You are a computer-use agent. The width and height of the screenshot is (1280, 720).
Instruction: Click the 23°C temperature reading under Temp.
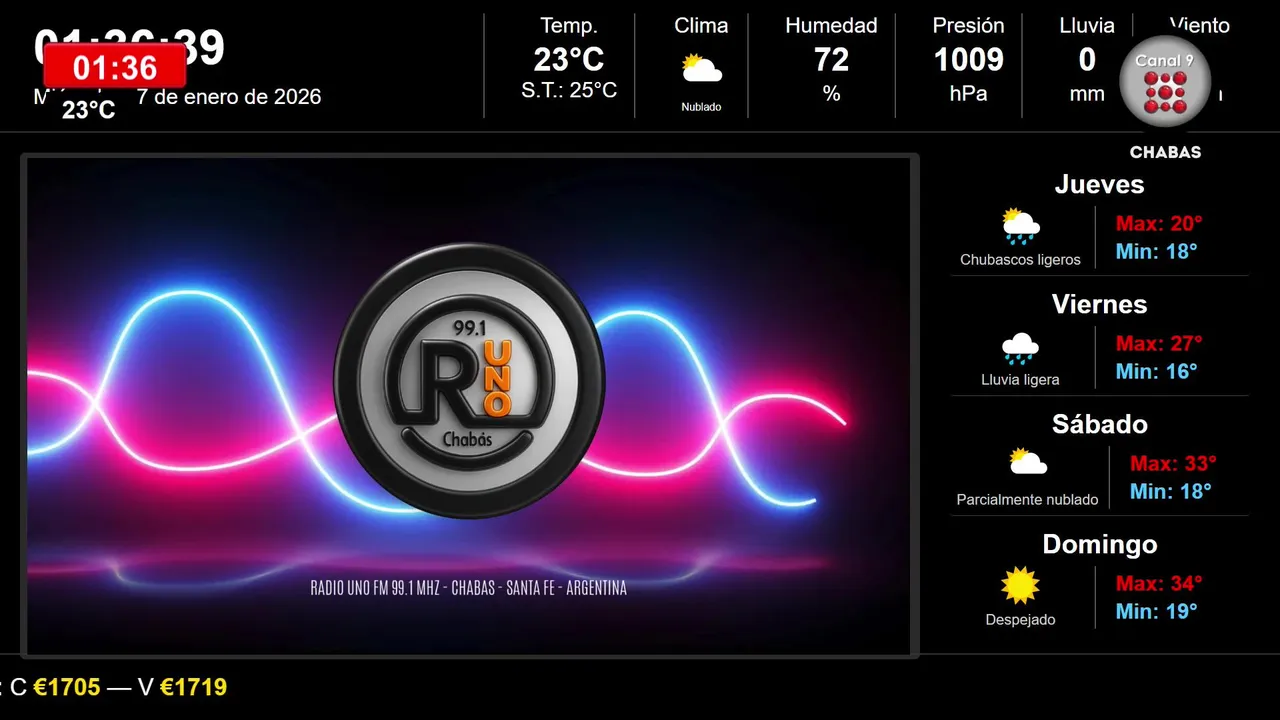[569, 60]
